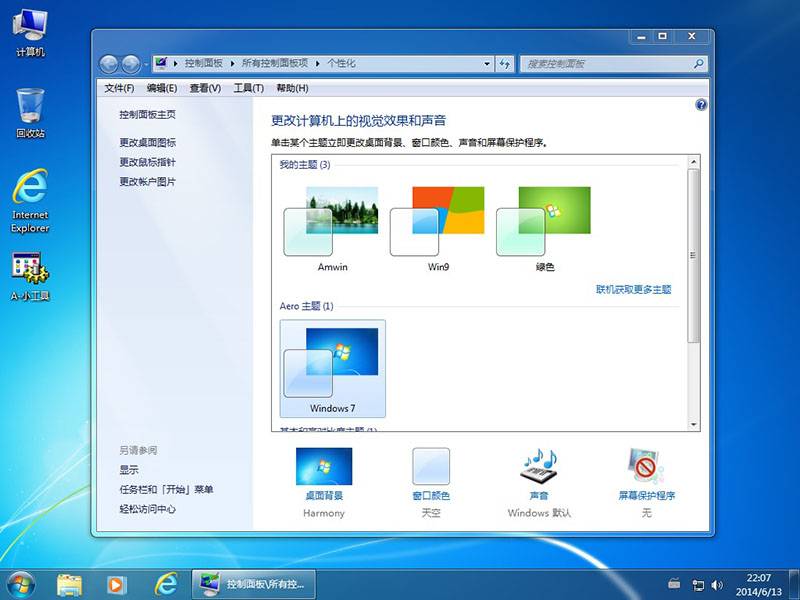
Task: Click theme list scrollbar up arrow
Action: click(x=693, y=162)
